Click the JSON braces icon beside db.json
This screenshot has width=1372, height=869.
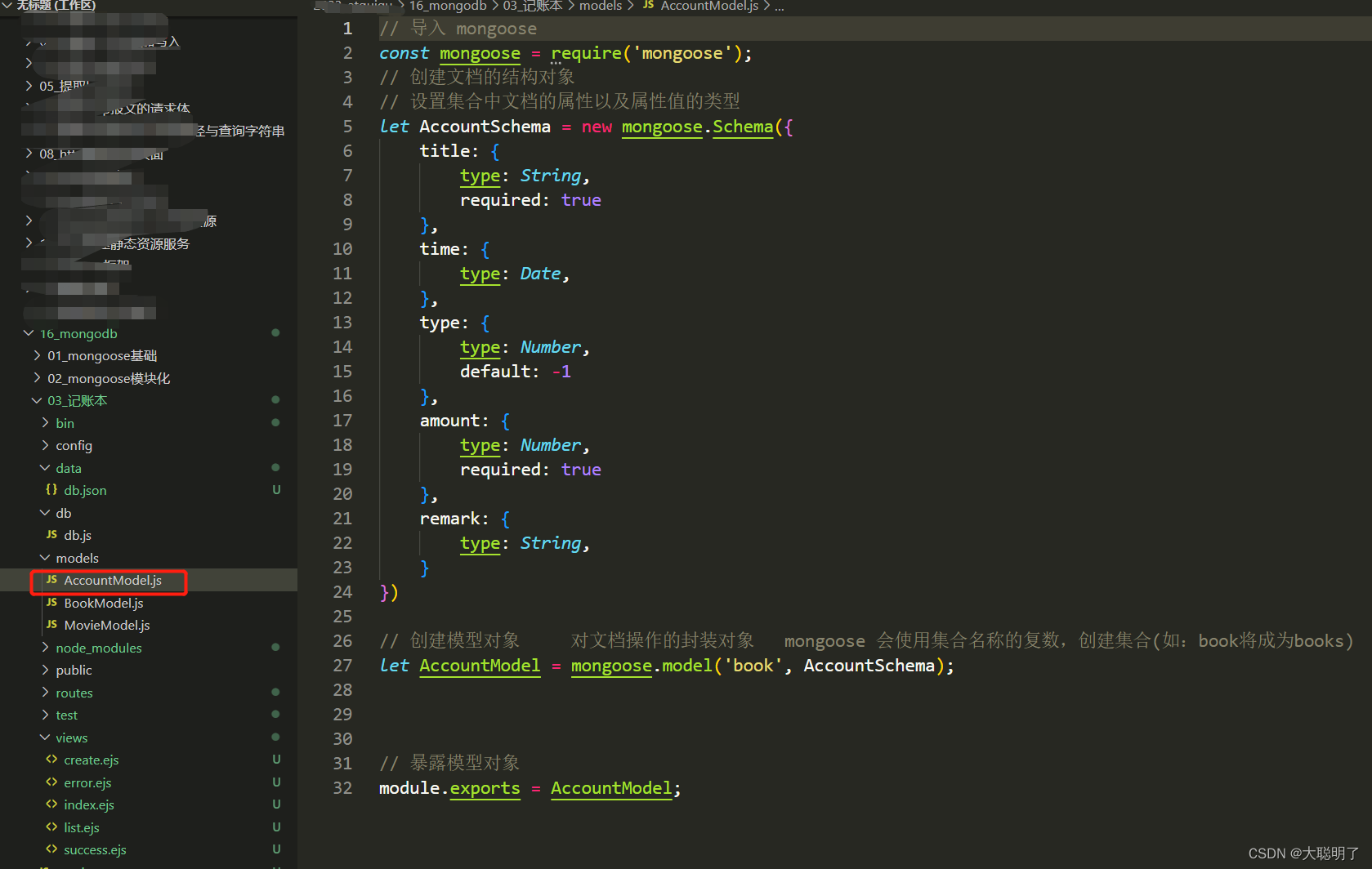tap(51, 490)
